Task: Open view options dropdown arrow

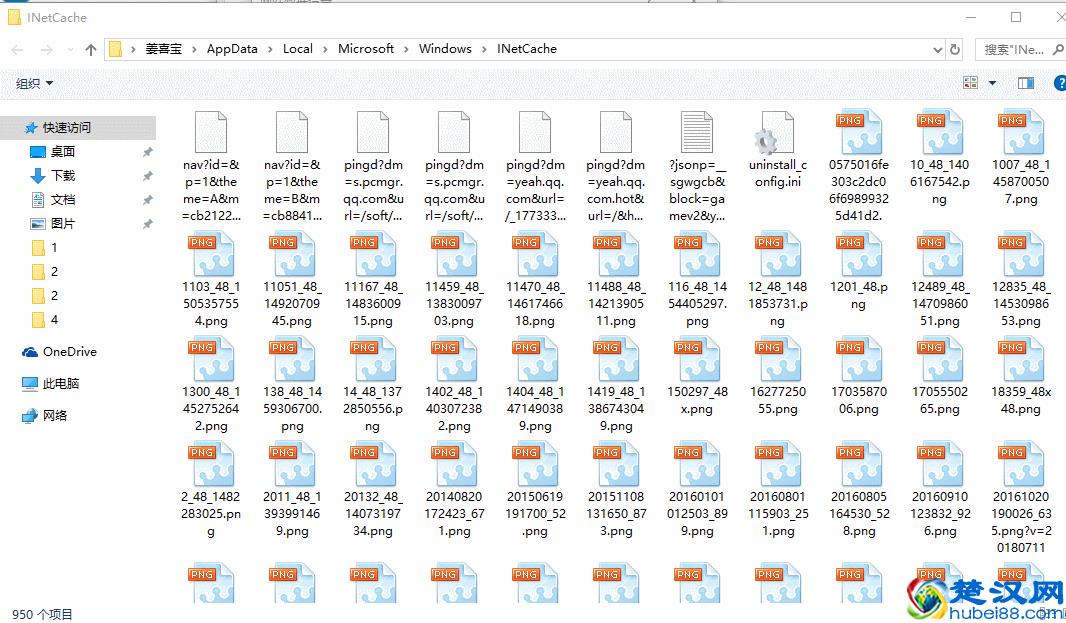Action: click(x=992, y=83)
